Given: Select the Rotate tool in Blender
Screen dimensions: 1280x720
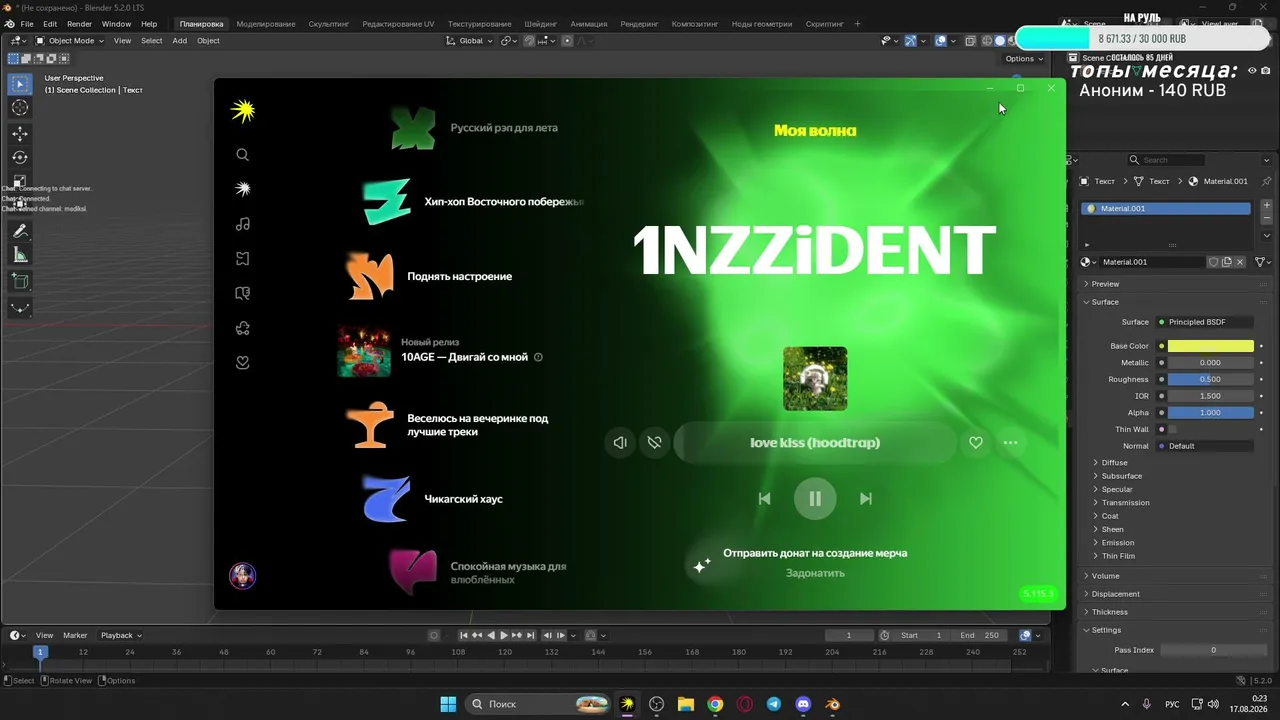Looking at the screenshot, I should pyautogui.click(x=20, y=157).
